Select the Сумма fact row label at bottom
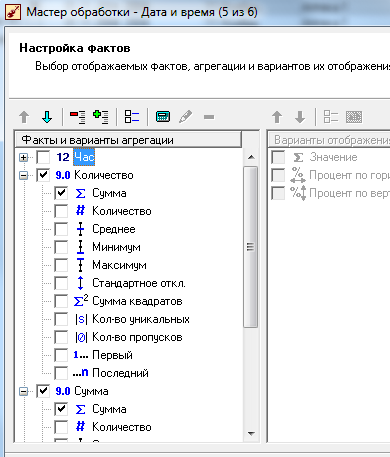Screen dimensions: 390x457 (91, 391)
